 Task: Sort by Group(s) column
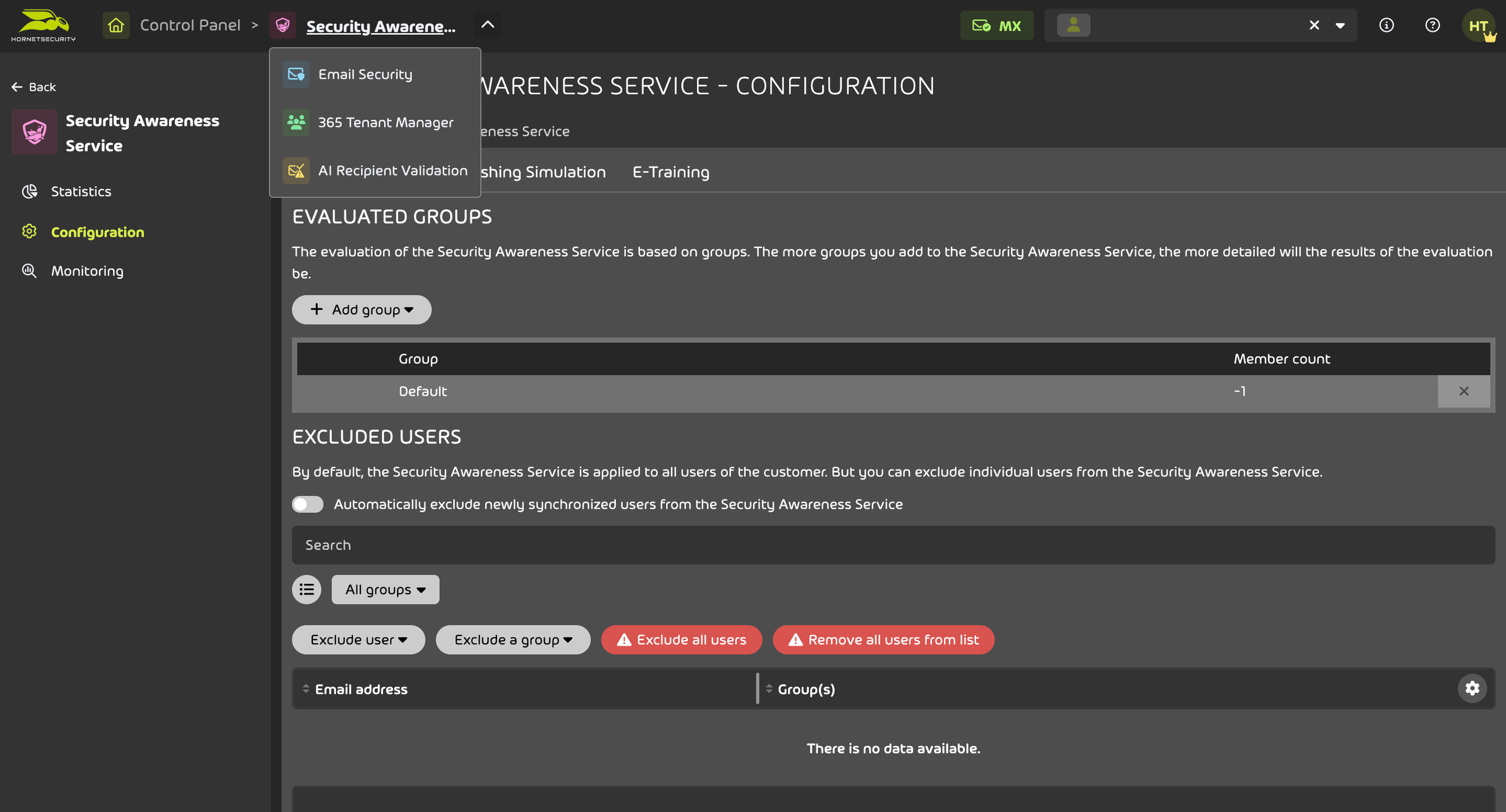[x=800, y=689]
